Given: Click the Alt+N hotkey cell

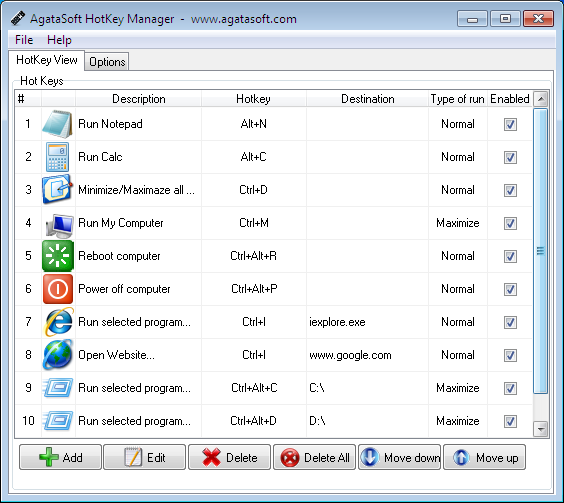Looking at the screenshot, I should pyautogui.click(x=254, y=124).
